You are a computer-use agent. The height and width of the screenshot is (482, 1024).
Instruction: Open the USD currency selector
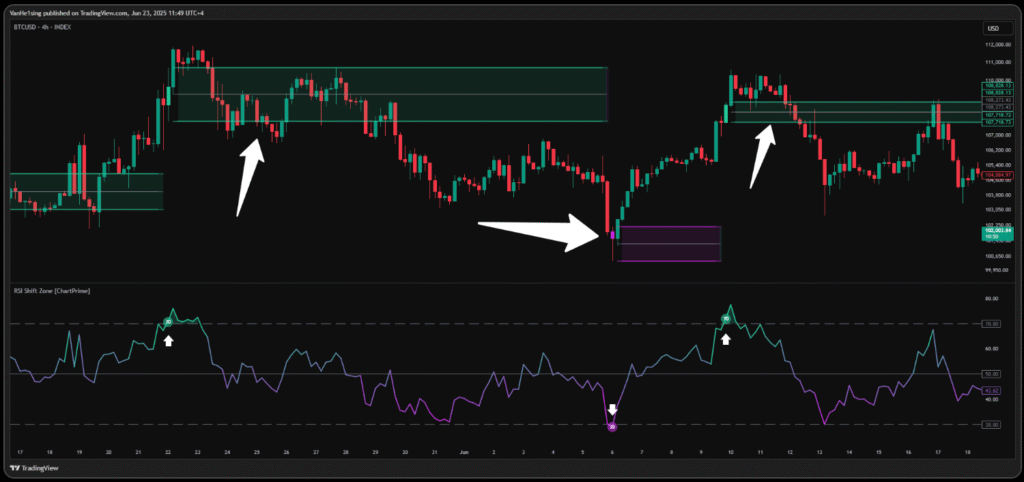[x=992, y=28]
